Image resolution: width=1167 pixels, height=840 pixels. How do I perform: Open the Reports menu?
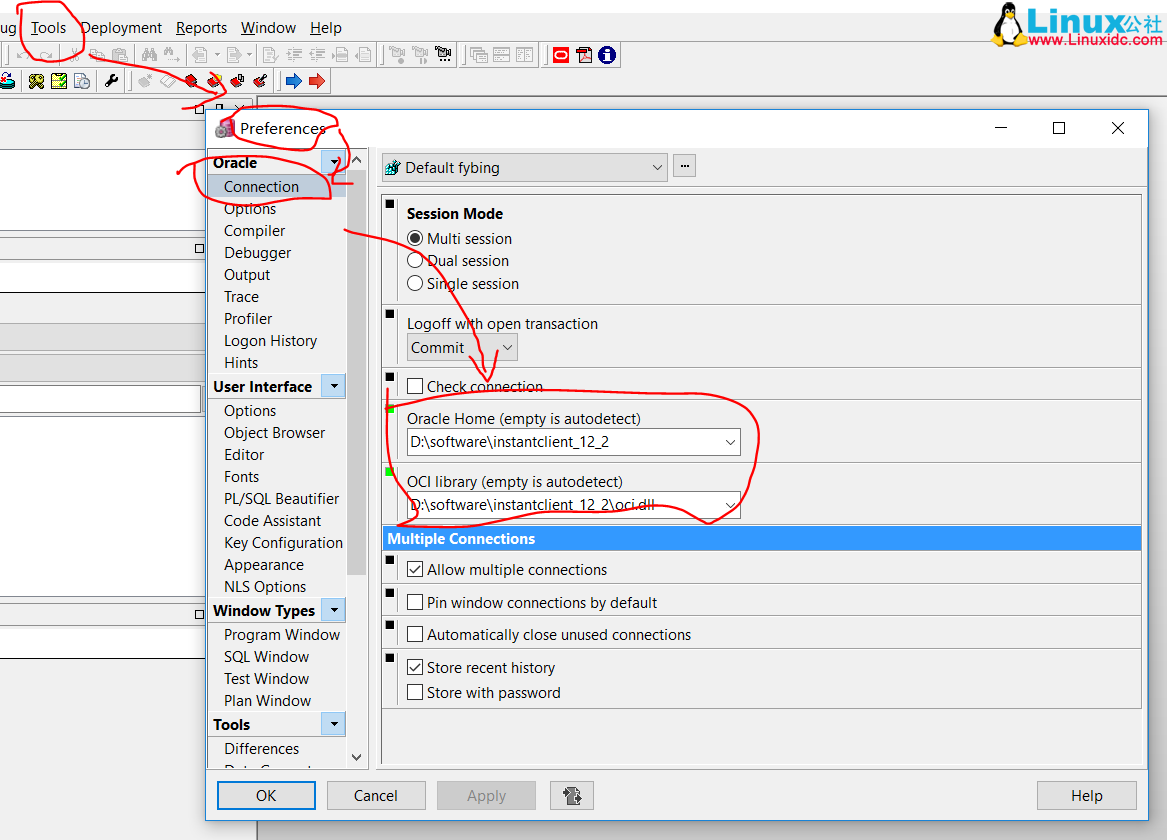[x=201, y=27]
